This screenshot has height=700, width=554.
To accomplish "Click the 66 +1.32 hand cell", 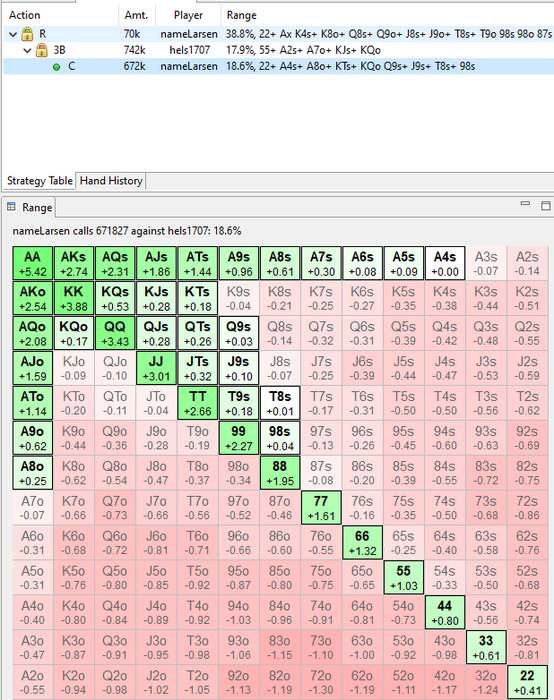I will coord(362,542).
